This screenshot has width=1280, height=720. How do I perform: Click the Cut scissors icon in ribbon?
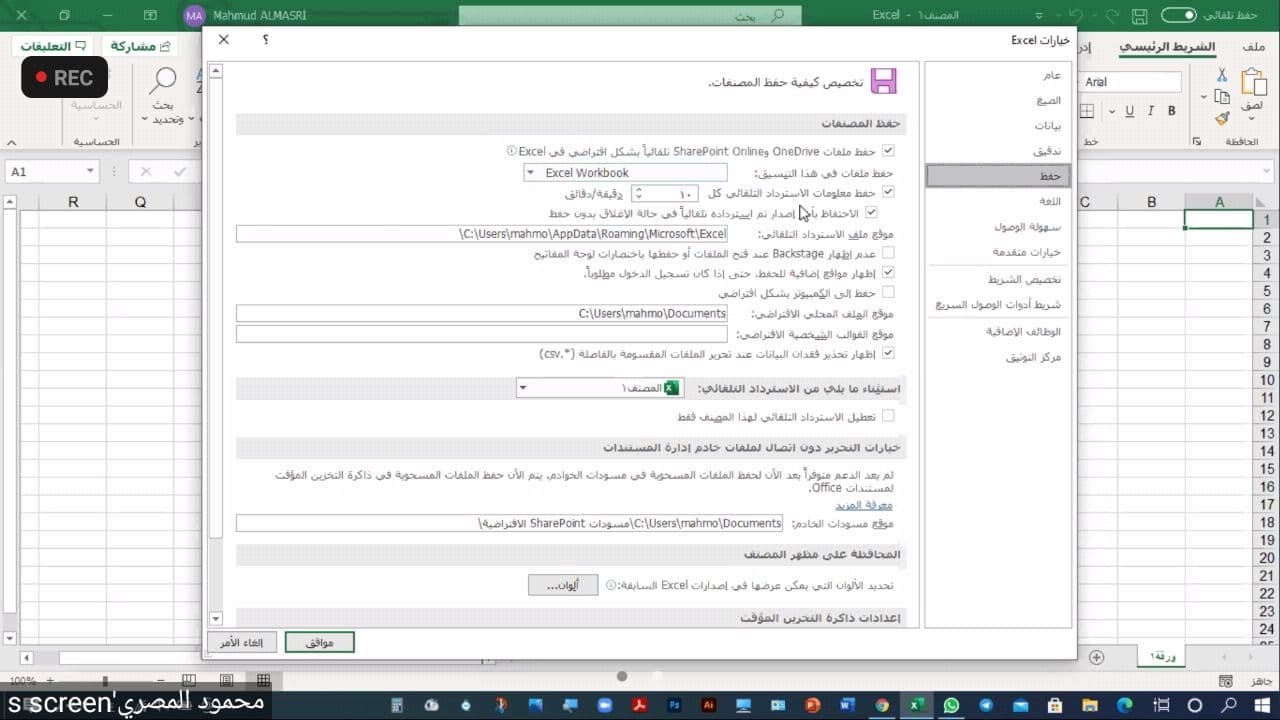pyautogui.click(x=1221, y=75)
